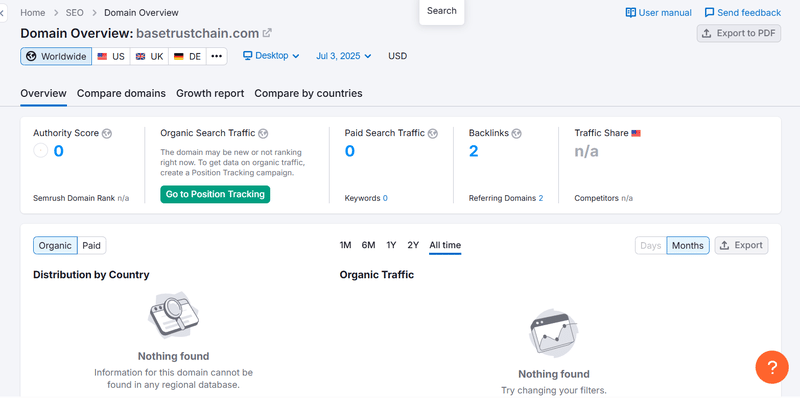
Task: Select the All time range
Action: [x=445, y=245]
